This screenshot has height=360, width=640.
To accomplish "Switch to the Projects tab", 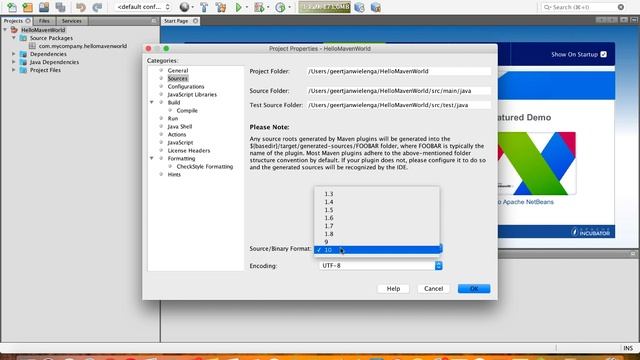I will (13, 21).
